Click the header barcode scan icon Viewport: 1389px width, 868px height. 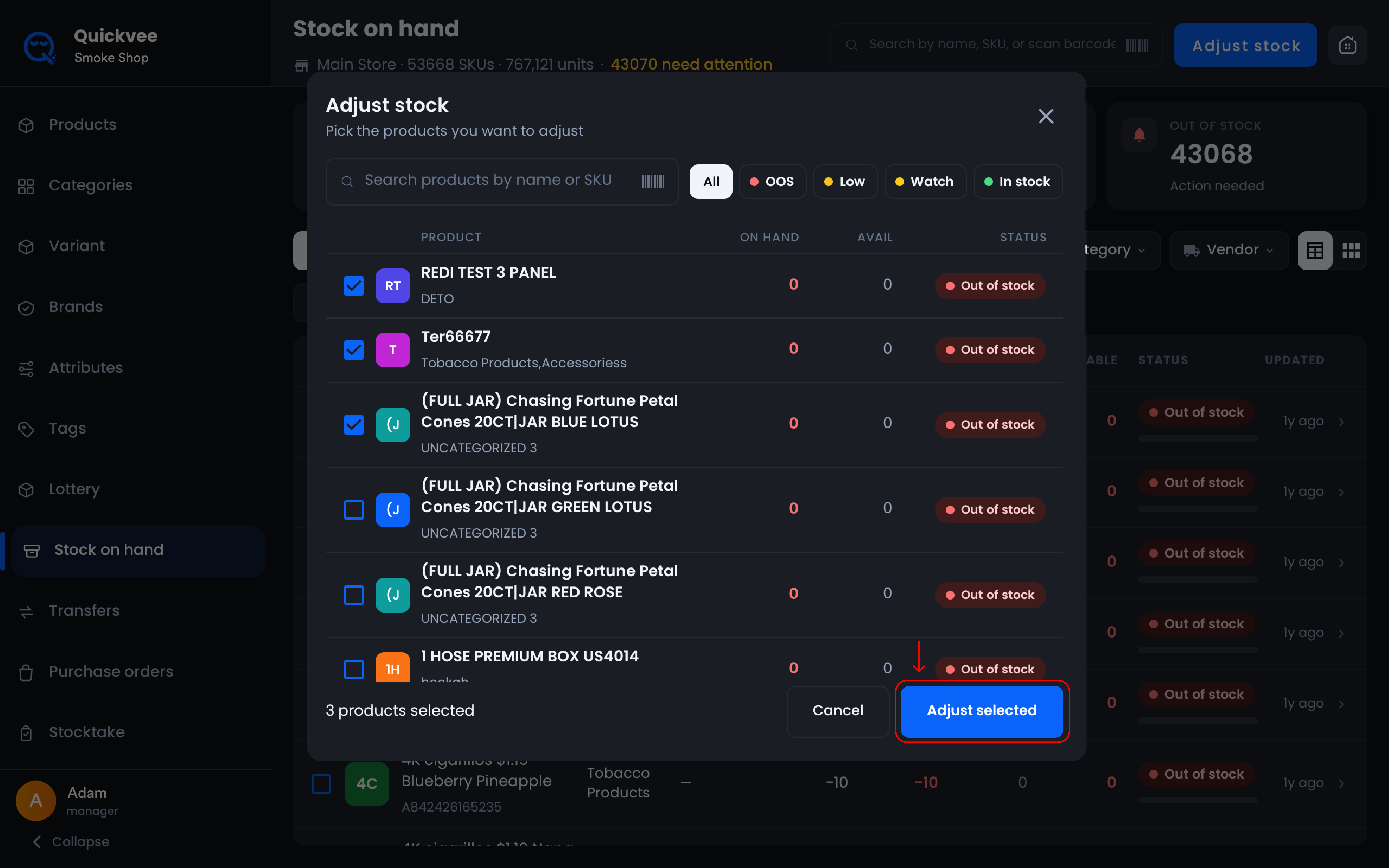click(x=1137, y=45)
